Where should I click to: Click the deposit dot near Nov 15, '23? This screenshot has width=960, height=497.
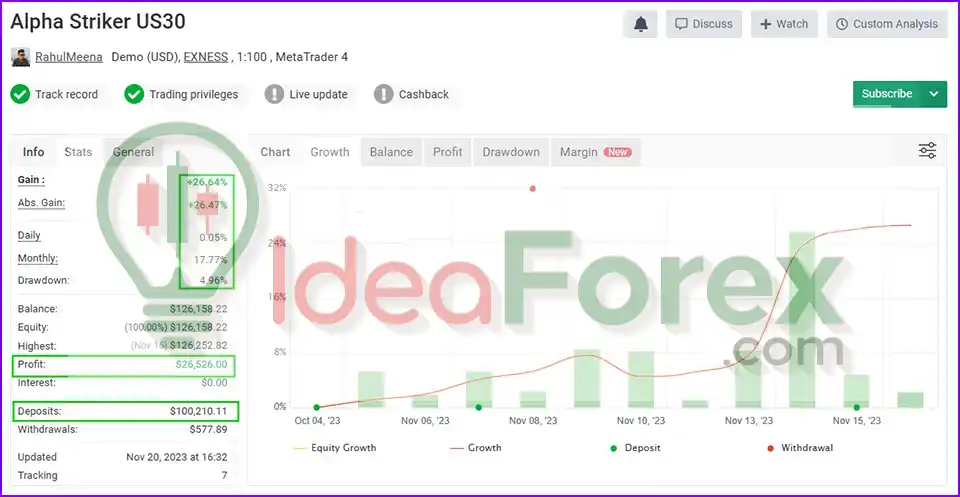point(857,407)
